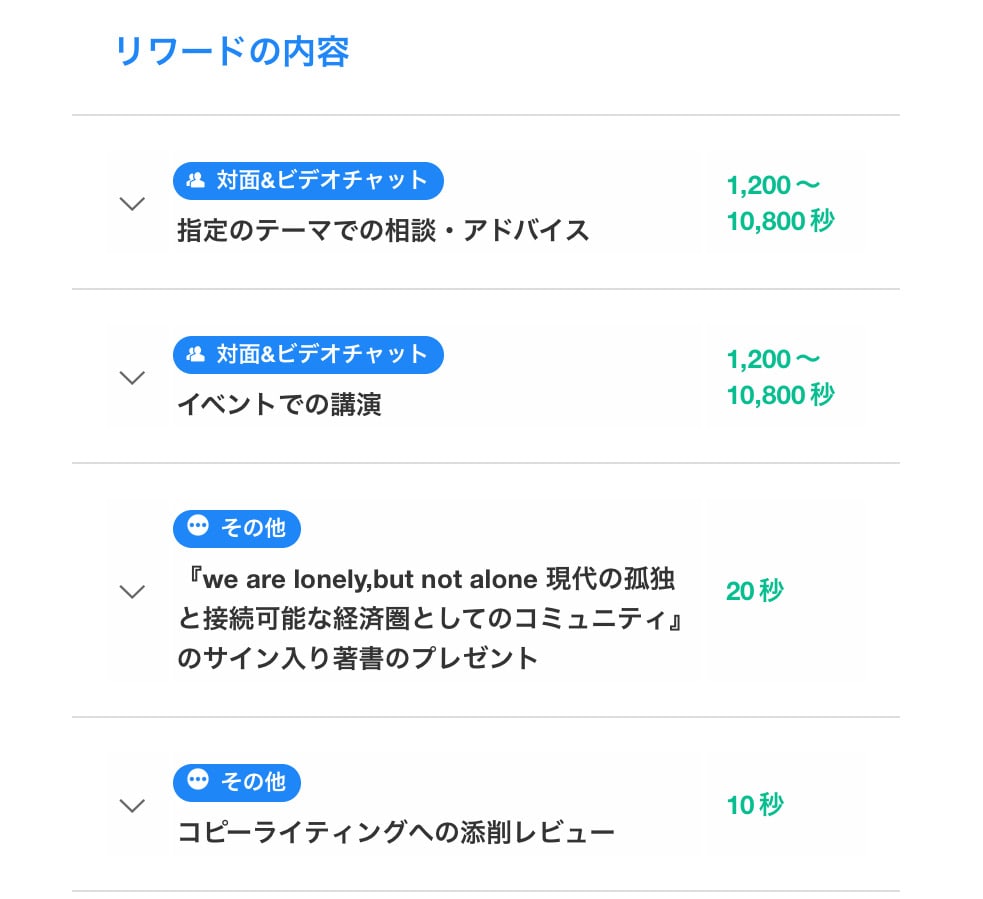Image resolution: width=983 pixels, height=899 pixels.
Task: Click people icon in first 対面&ビデオチャット badge
Action: (196, 181)
